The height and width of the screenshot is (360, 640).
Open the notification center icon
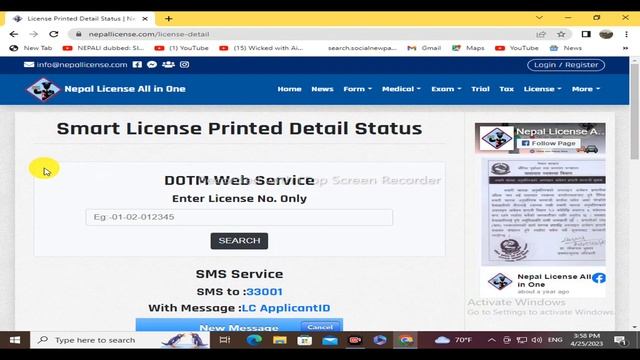point(620,340)
